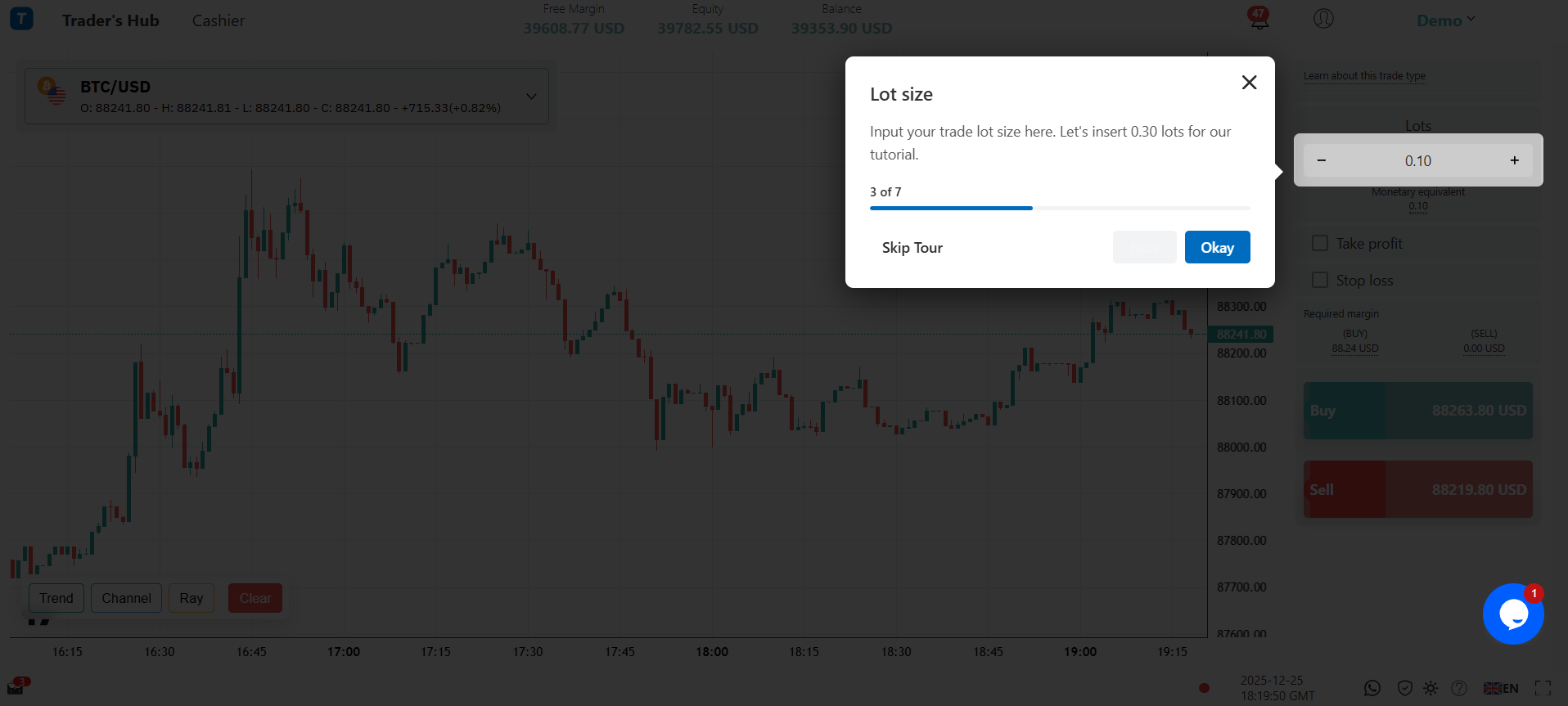Skip Tour in the tutorial popup
Image resolution: width=1568 pixels, height=706 pixels.
912,248
